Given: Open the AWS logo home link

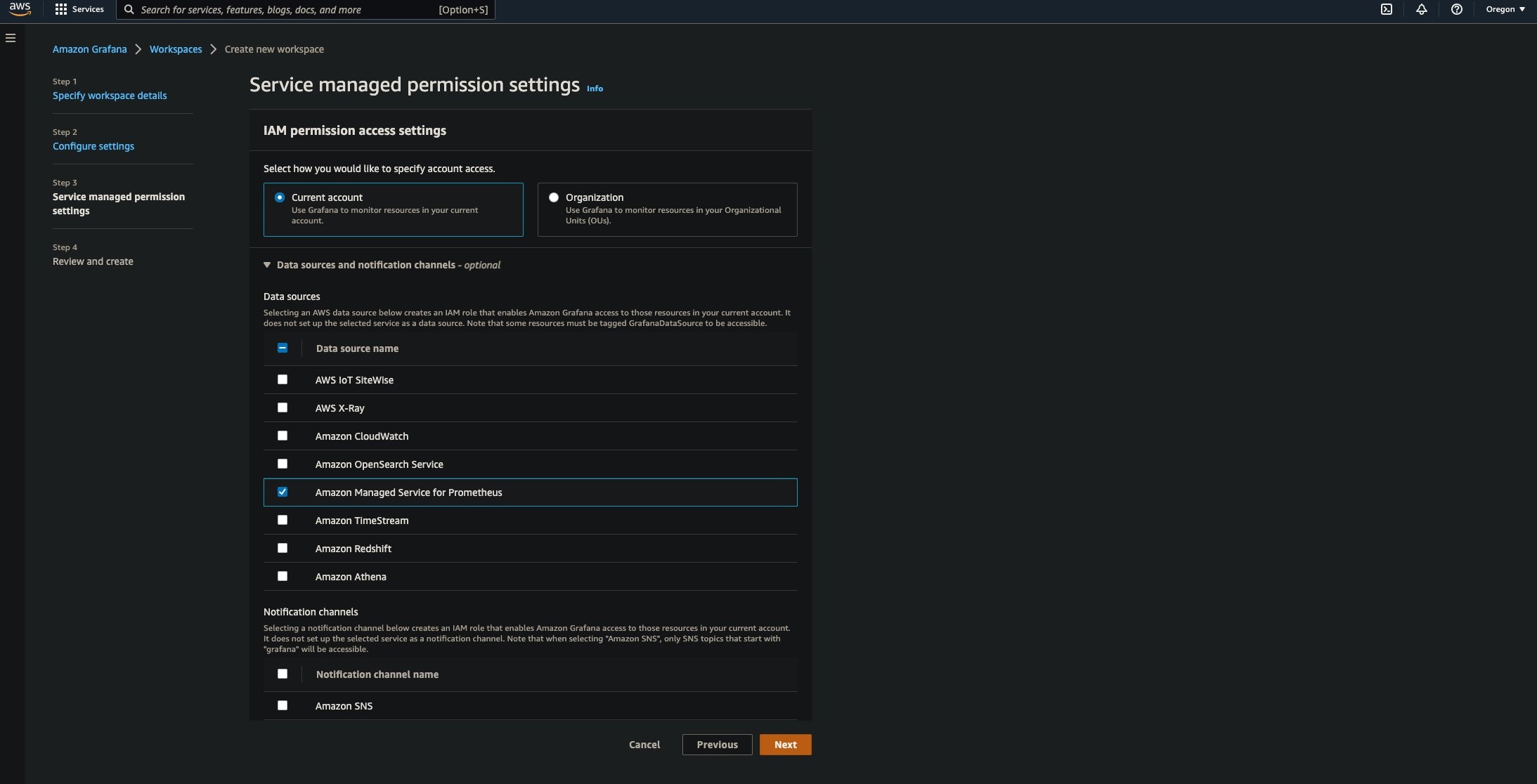Looking at the screenshot, I should coord(20,9).
